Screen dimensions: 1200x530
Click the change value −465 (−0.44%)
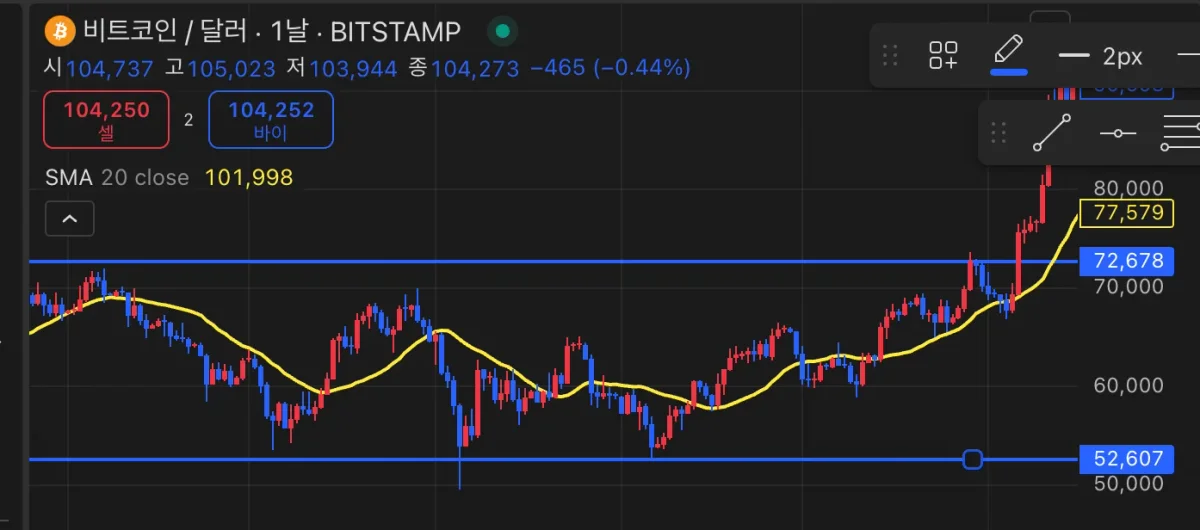pyautogui.click(x=610, y=68)
